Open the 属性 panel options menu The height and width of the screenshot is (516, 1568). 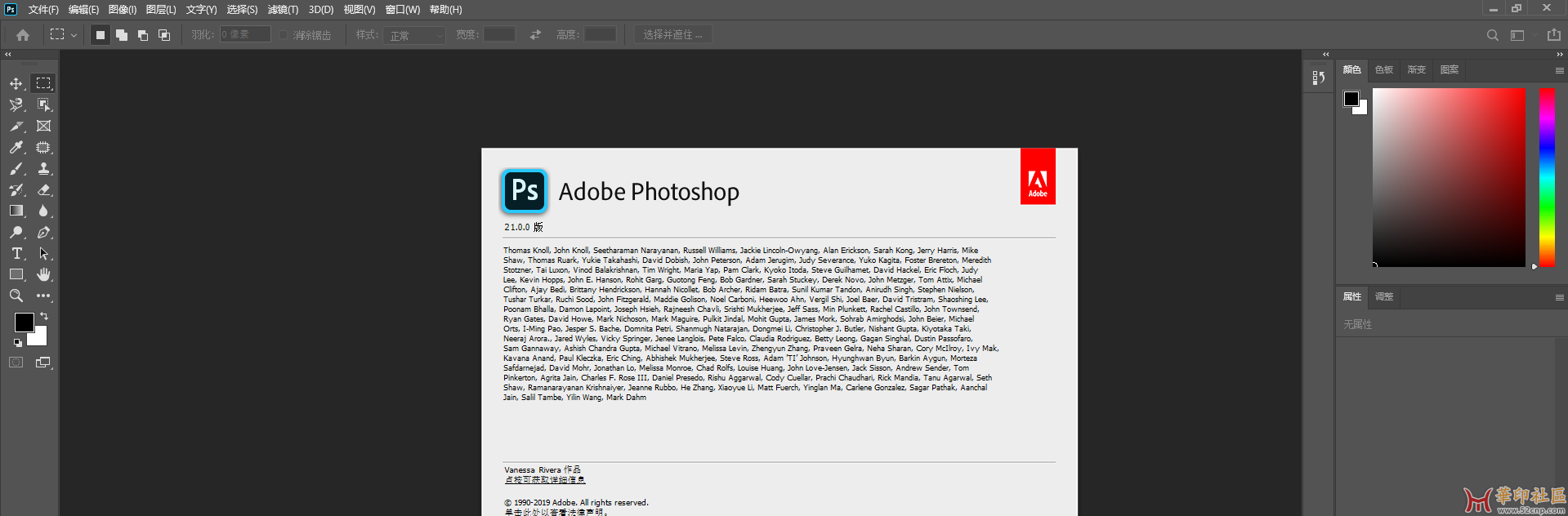click(x=1559, y=297)
